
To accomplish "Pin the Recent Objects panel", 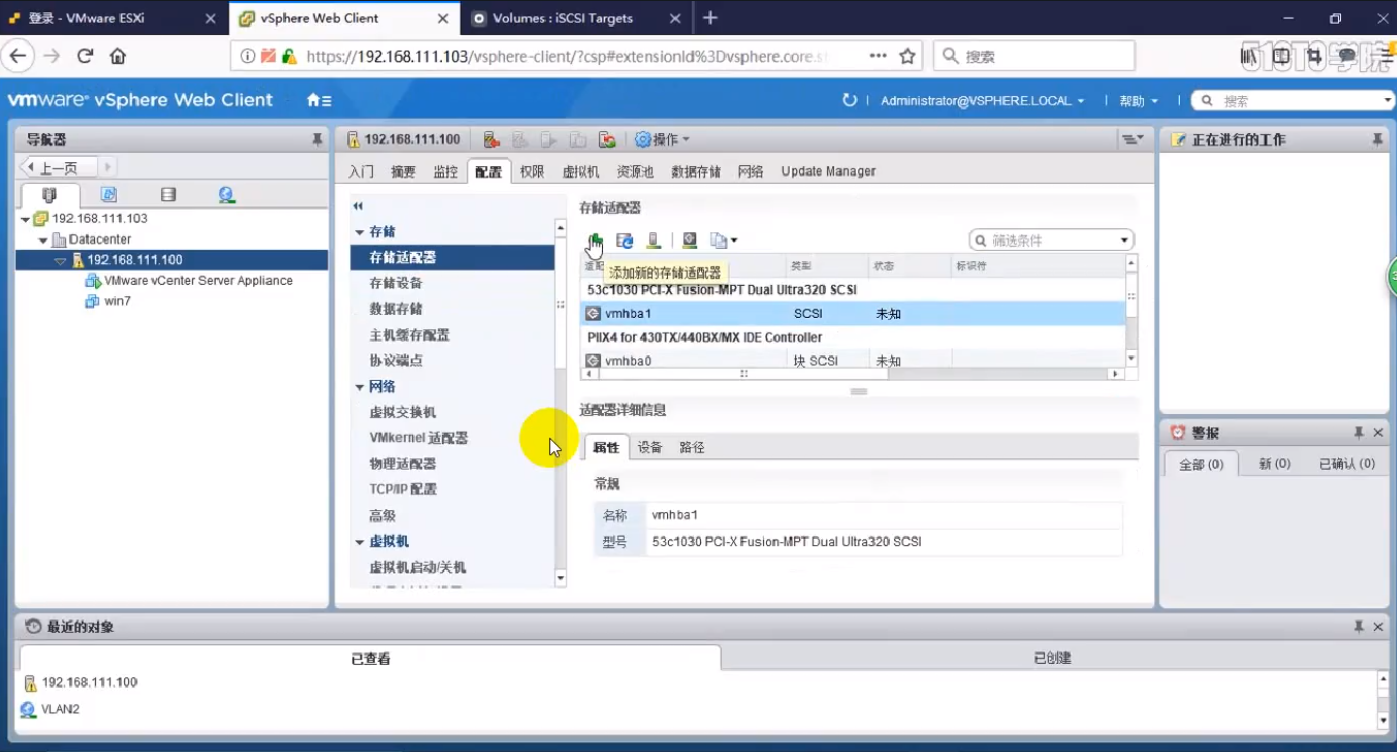I will click(1359, 626).
